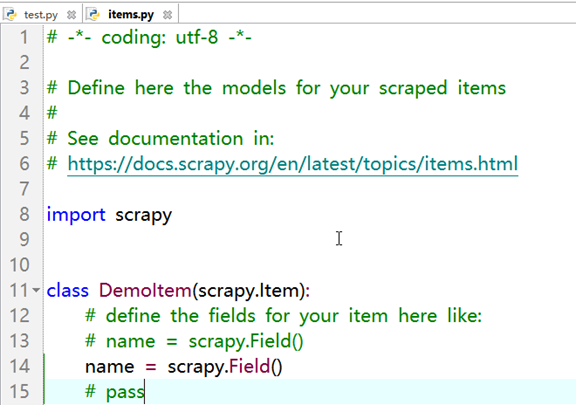
Task: Click line number 1 in the gutter
Action: [x=24, y=37]
